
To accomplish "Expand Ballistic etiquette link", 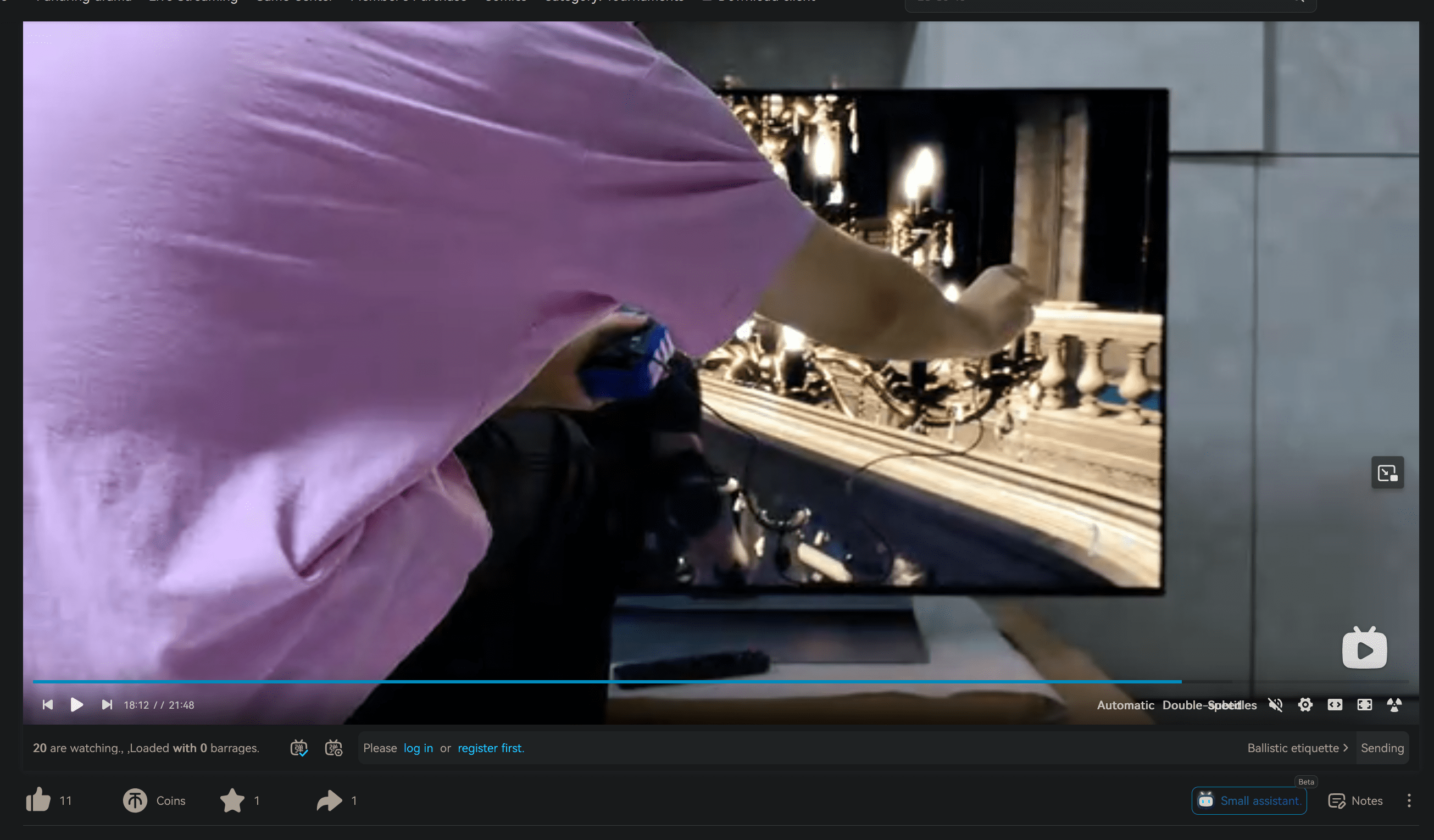I will pos(1297,748).
